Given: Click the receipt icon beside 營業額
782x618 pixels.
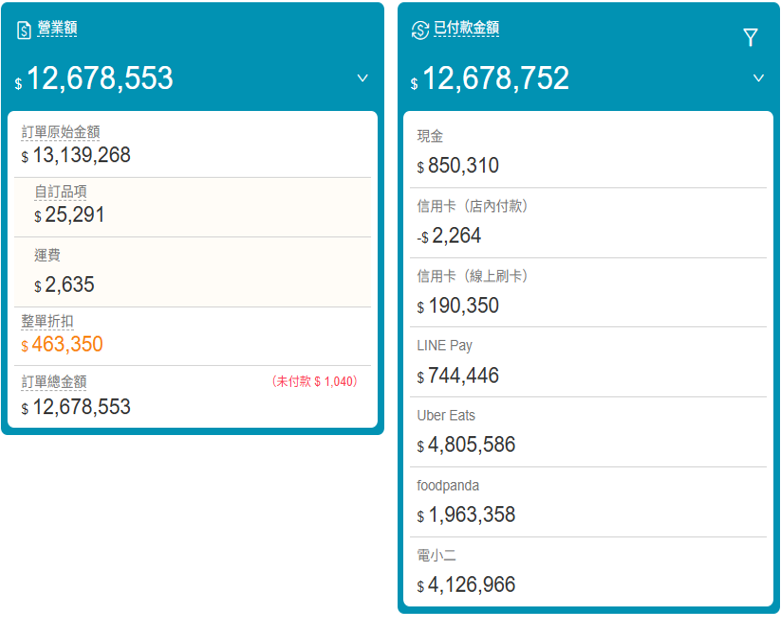Looking at the screenshot, I should click(25, 31).
